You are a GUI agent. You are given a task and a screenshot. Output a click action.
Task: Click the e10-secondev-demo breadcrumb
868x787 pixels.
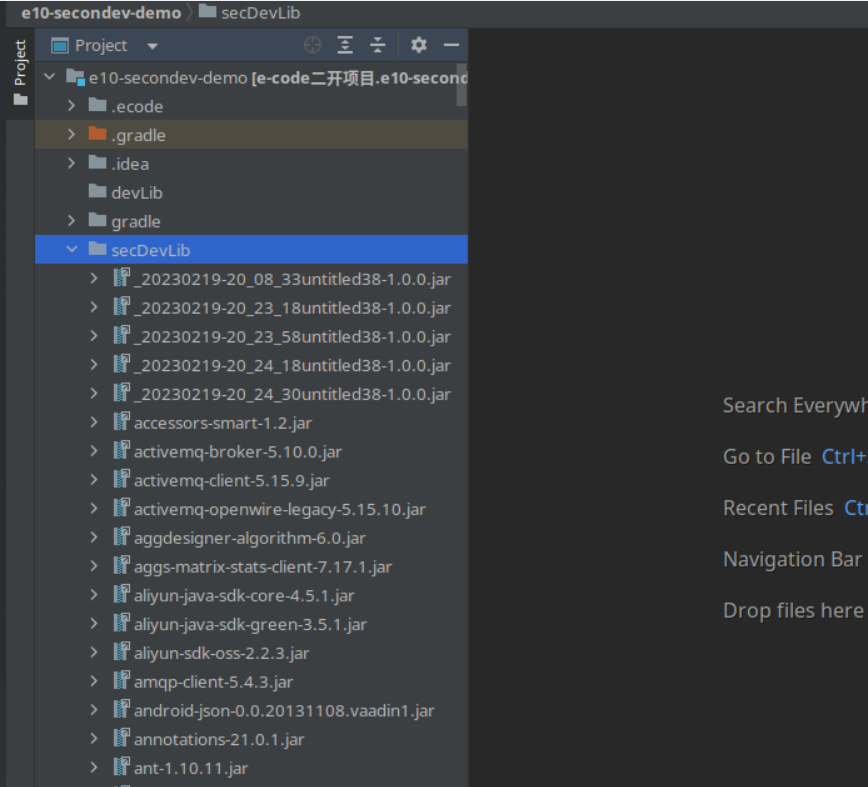(x=101, y=13)
